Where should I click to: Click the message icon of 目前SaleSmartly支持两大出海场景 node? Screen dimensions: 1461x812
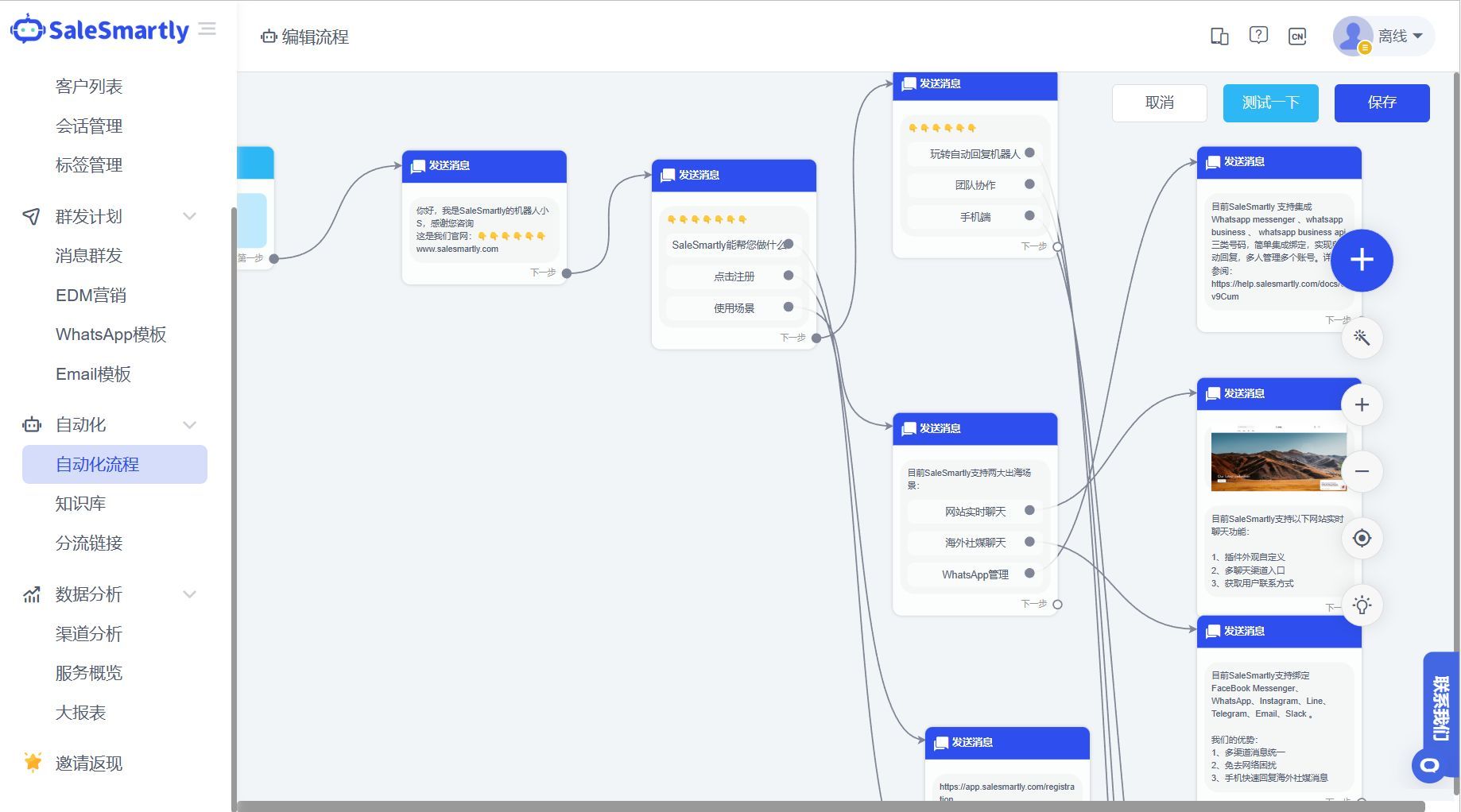click(x=909, y=429)
